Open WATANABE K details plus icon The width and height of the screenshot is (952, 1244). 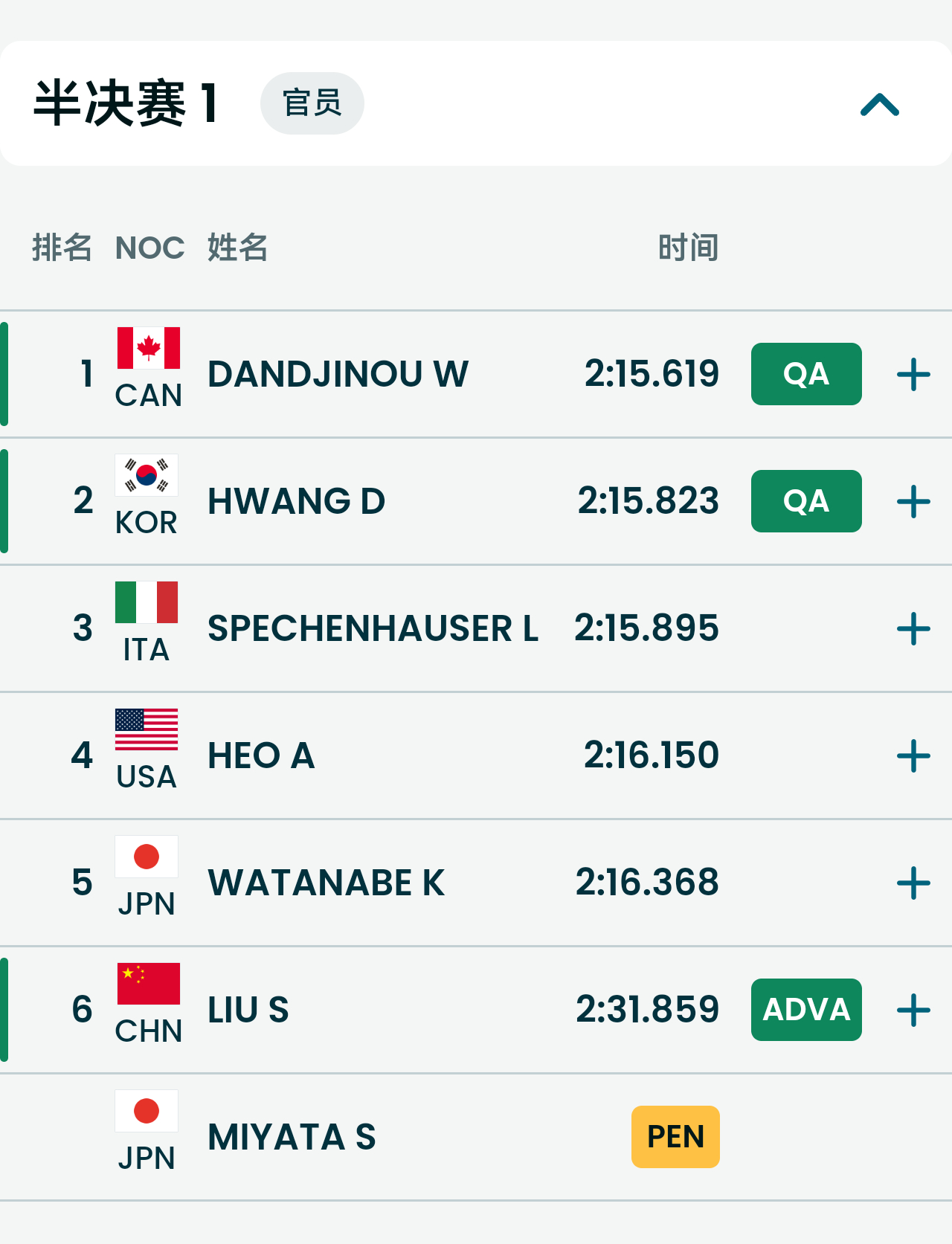coord(913,883)
